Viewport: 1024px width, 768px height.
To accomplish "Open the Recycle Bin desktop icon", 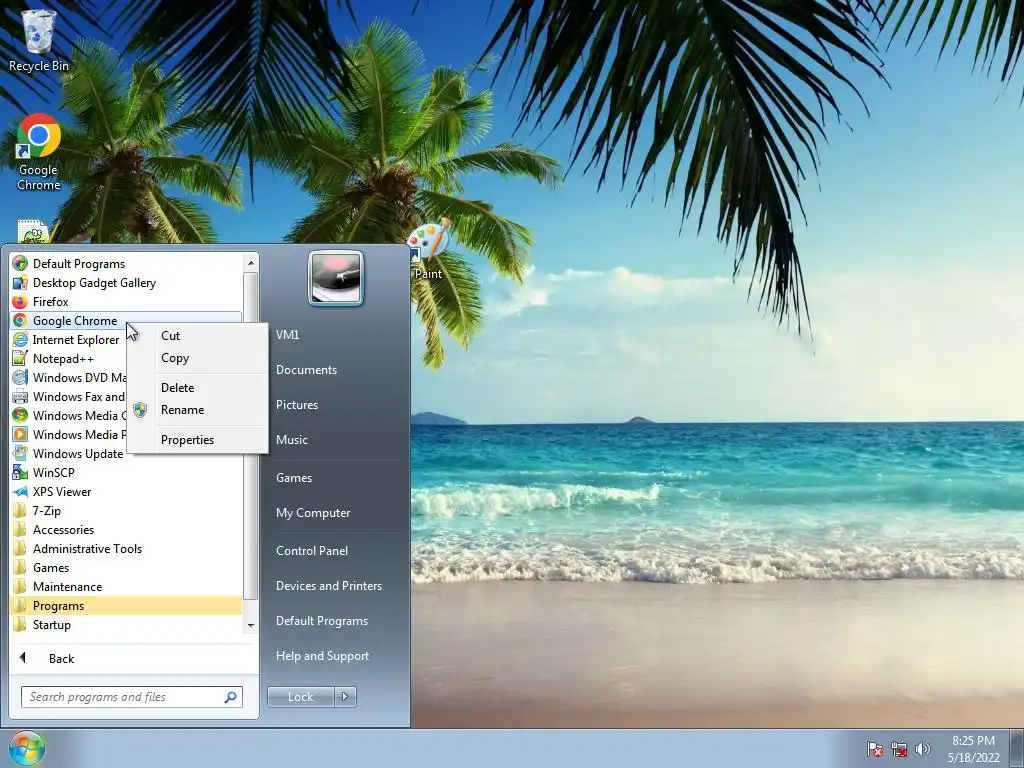I will pyautogui.click(x=39, y=40).
